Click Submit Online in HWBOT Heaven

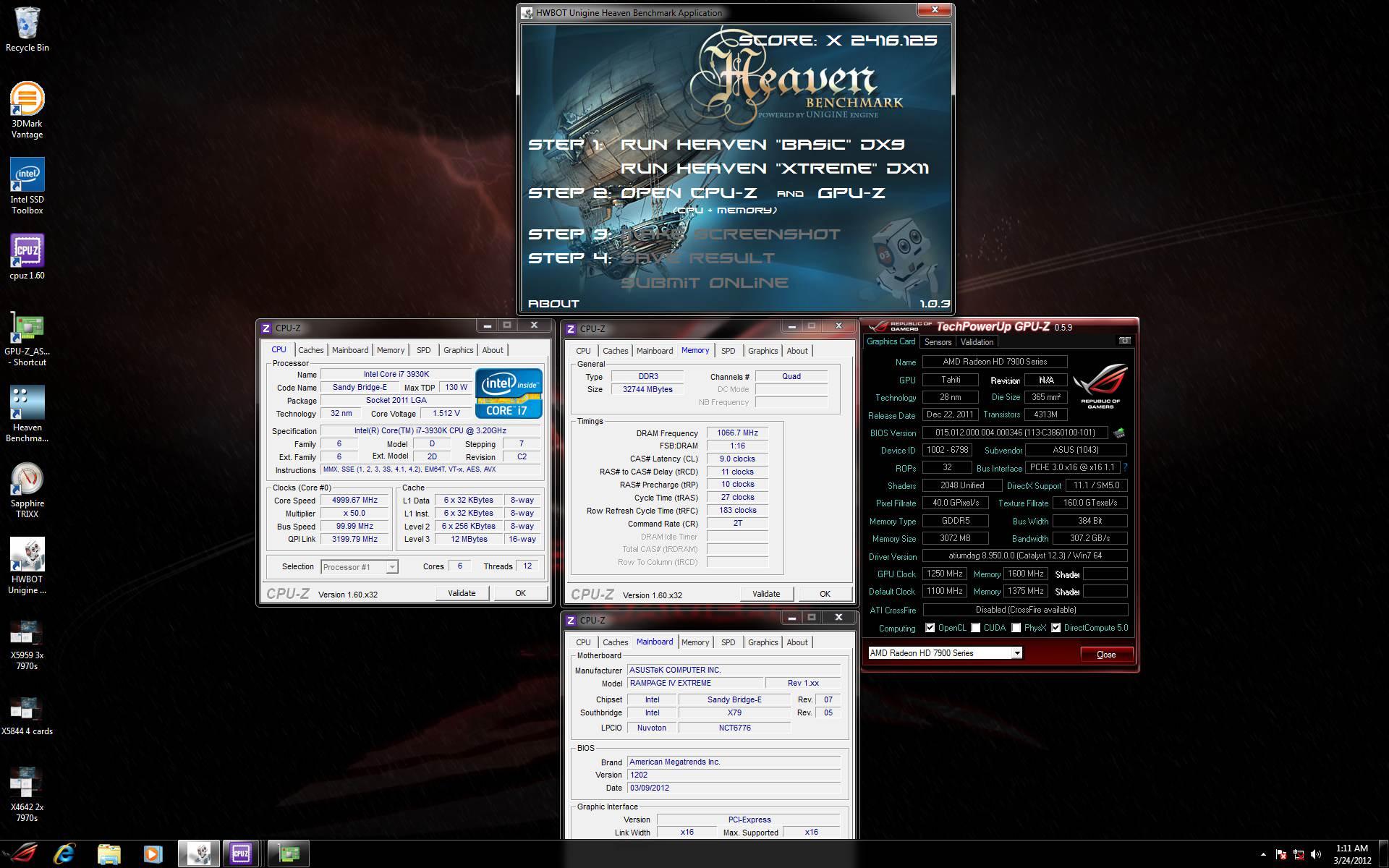tap(705, 283)
